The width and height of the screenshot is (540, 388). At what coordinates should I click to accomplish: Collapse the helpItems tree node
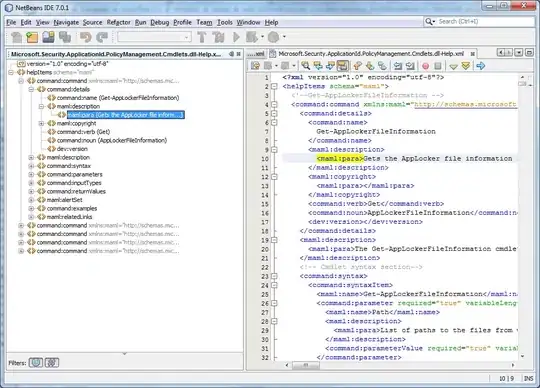[11, 72]
